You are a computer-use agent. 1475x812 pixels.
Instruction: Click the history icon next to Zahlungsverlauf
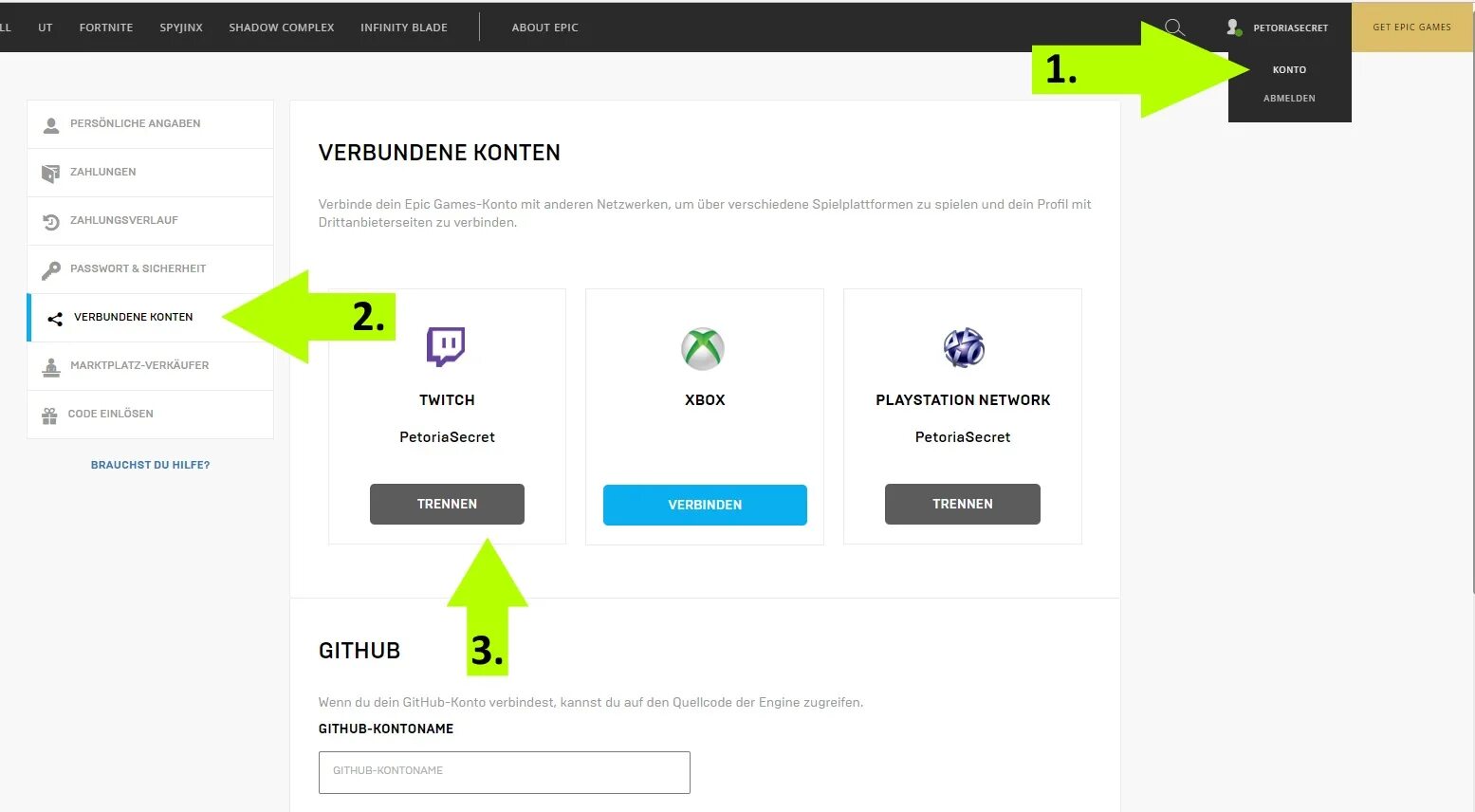click(51, 221)
